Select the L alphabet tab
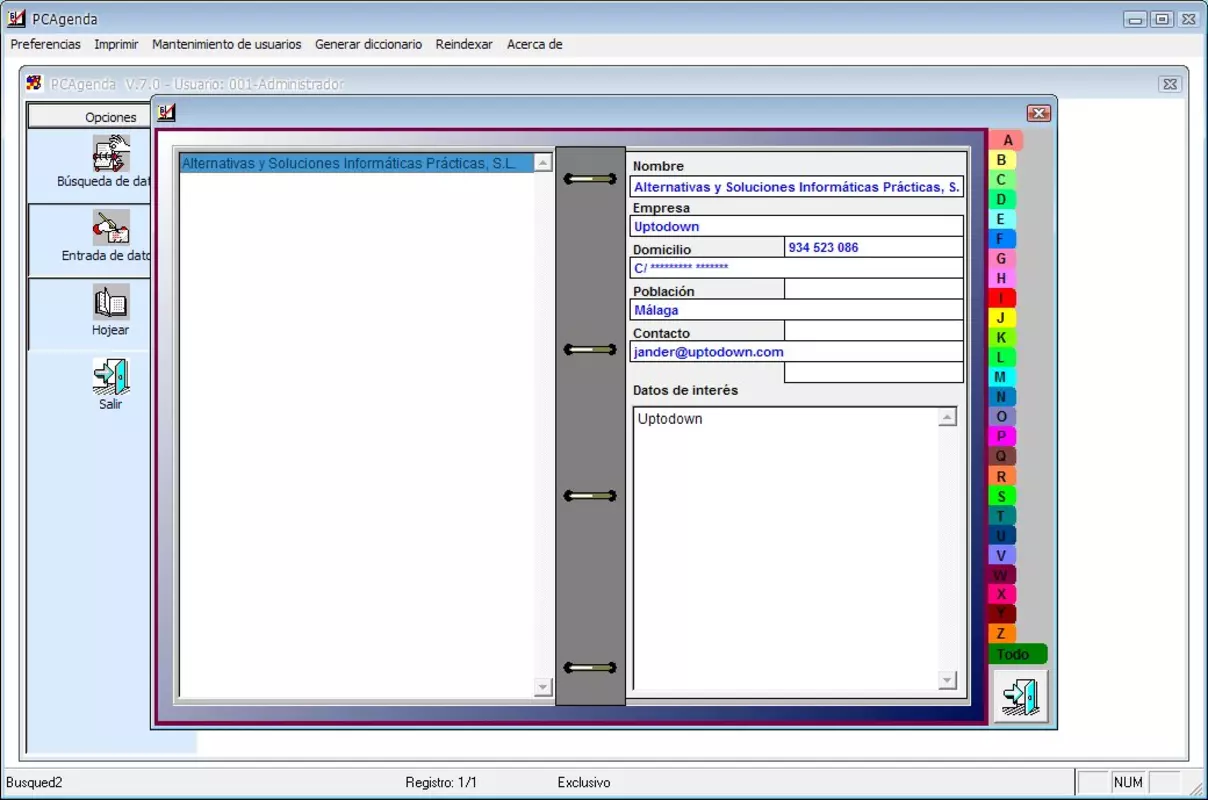Image resolution: width=1208 pixels, height=800 pixels. coord(1002,358)
